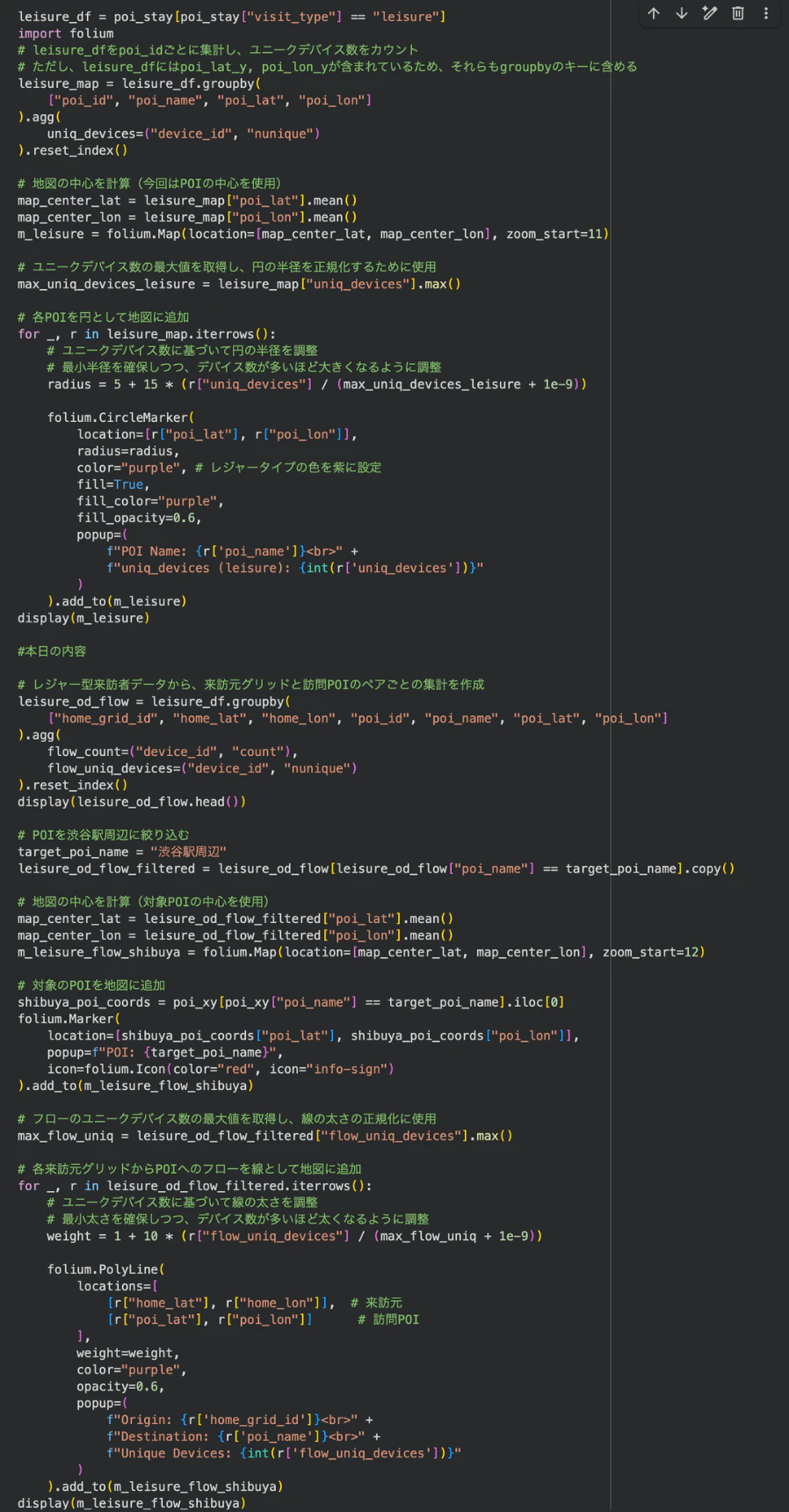Viewport: 789px width, 1512px height.
Task: Click the line with comment '# 訪問POI'
Action: [x=263, y=1319]
